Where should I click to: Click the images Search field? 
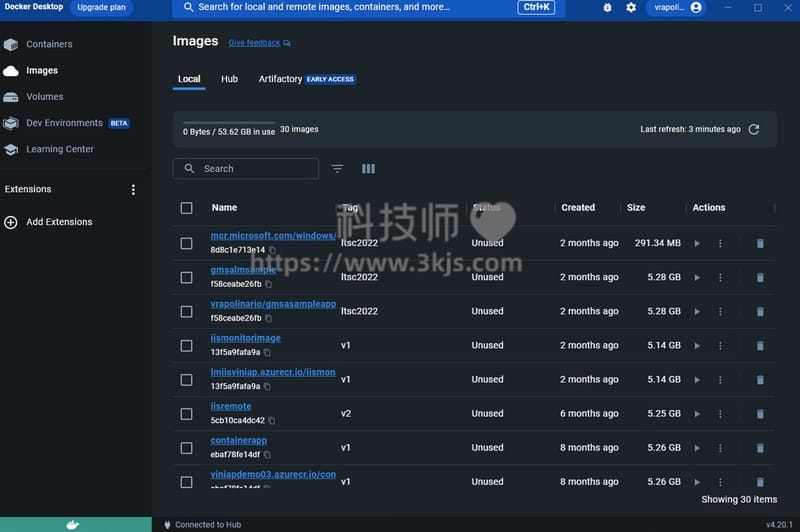246,169
